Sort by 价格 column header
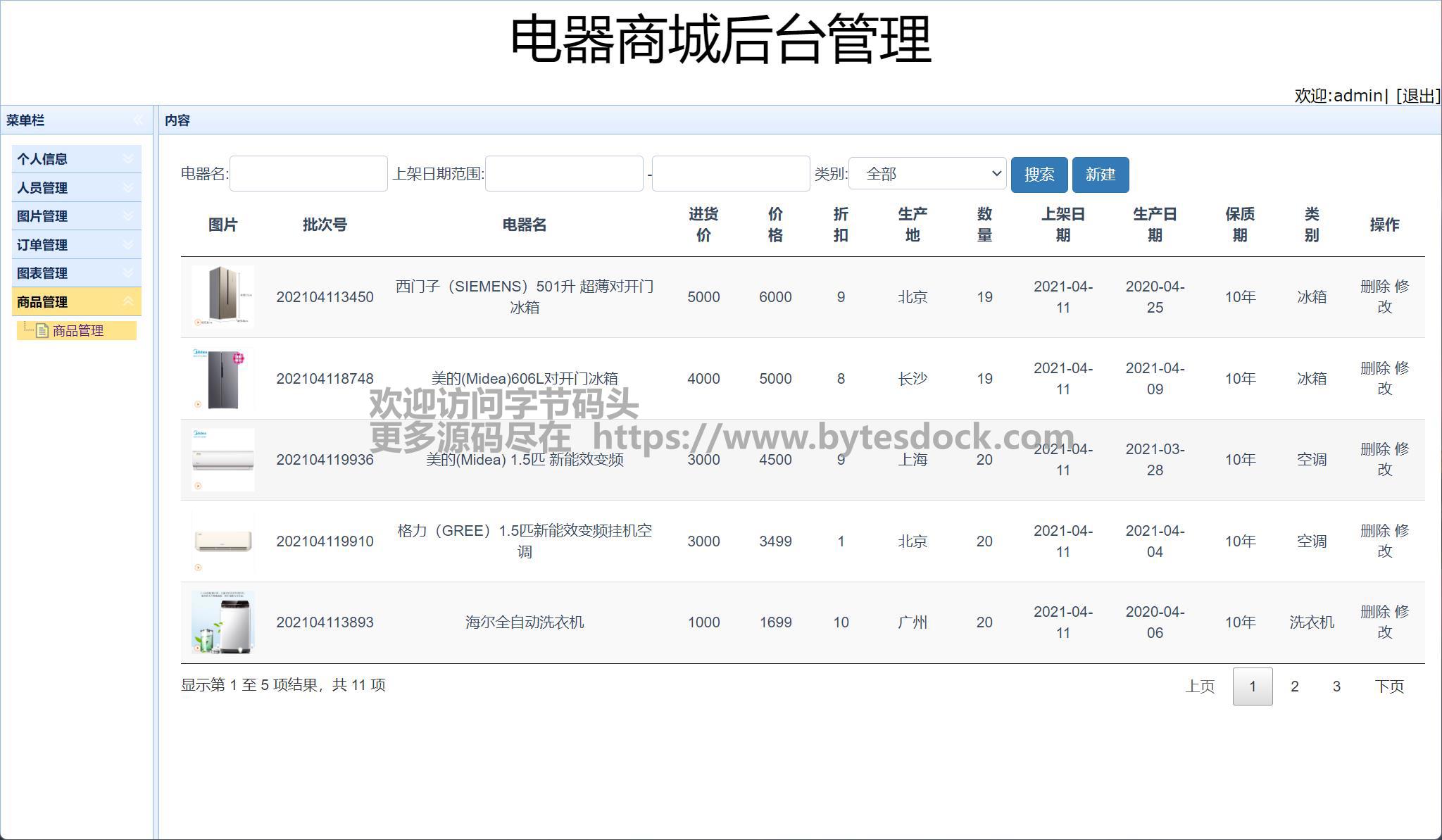Viewport: 1442px width, 840px height. point(775,225)
